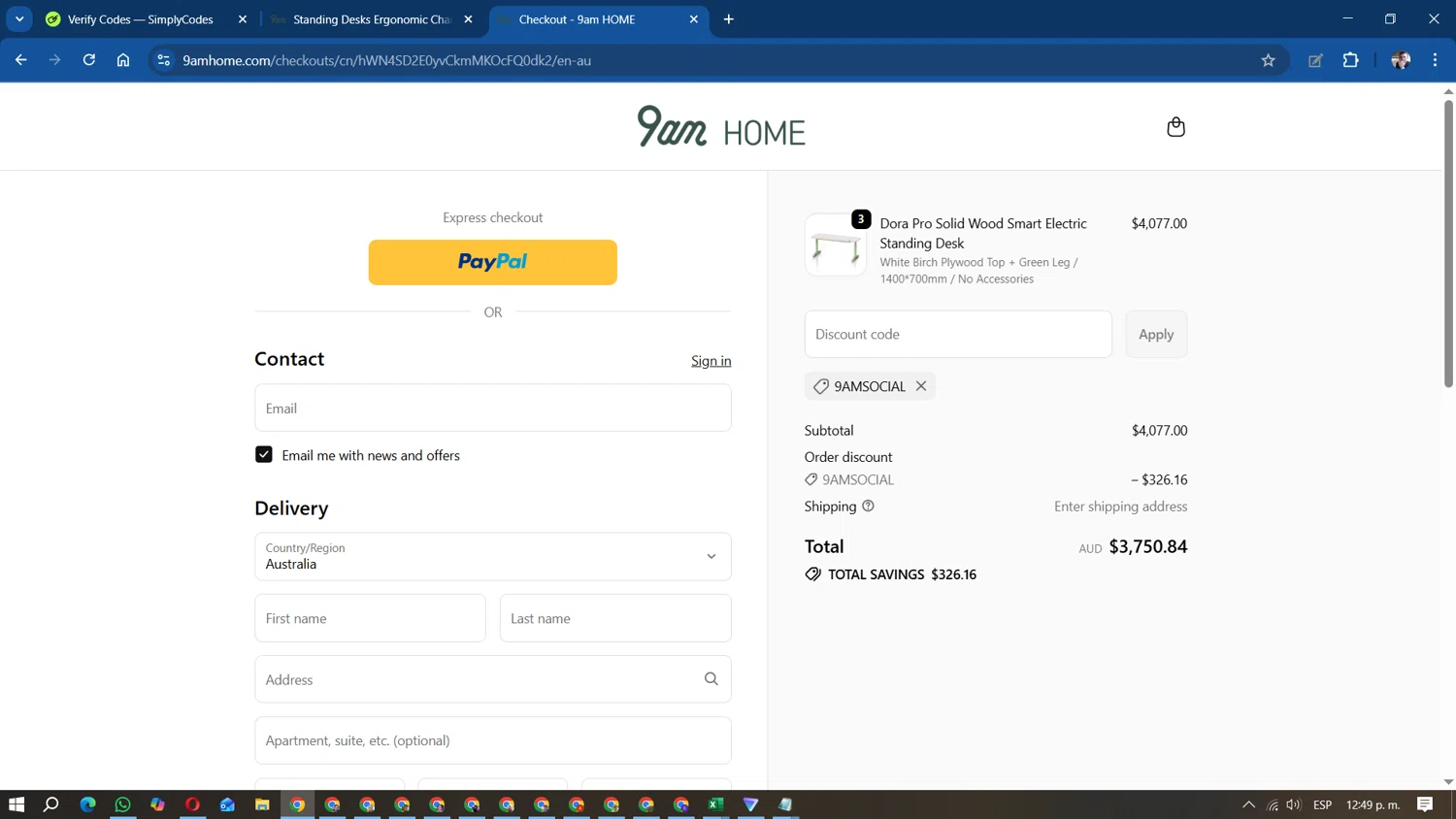Screen dimensions: 1456x819
Task: Click the Address input field
Action: 493,679
